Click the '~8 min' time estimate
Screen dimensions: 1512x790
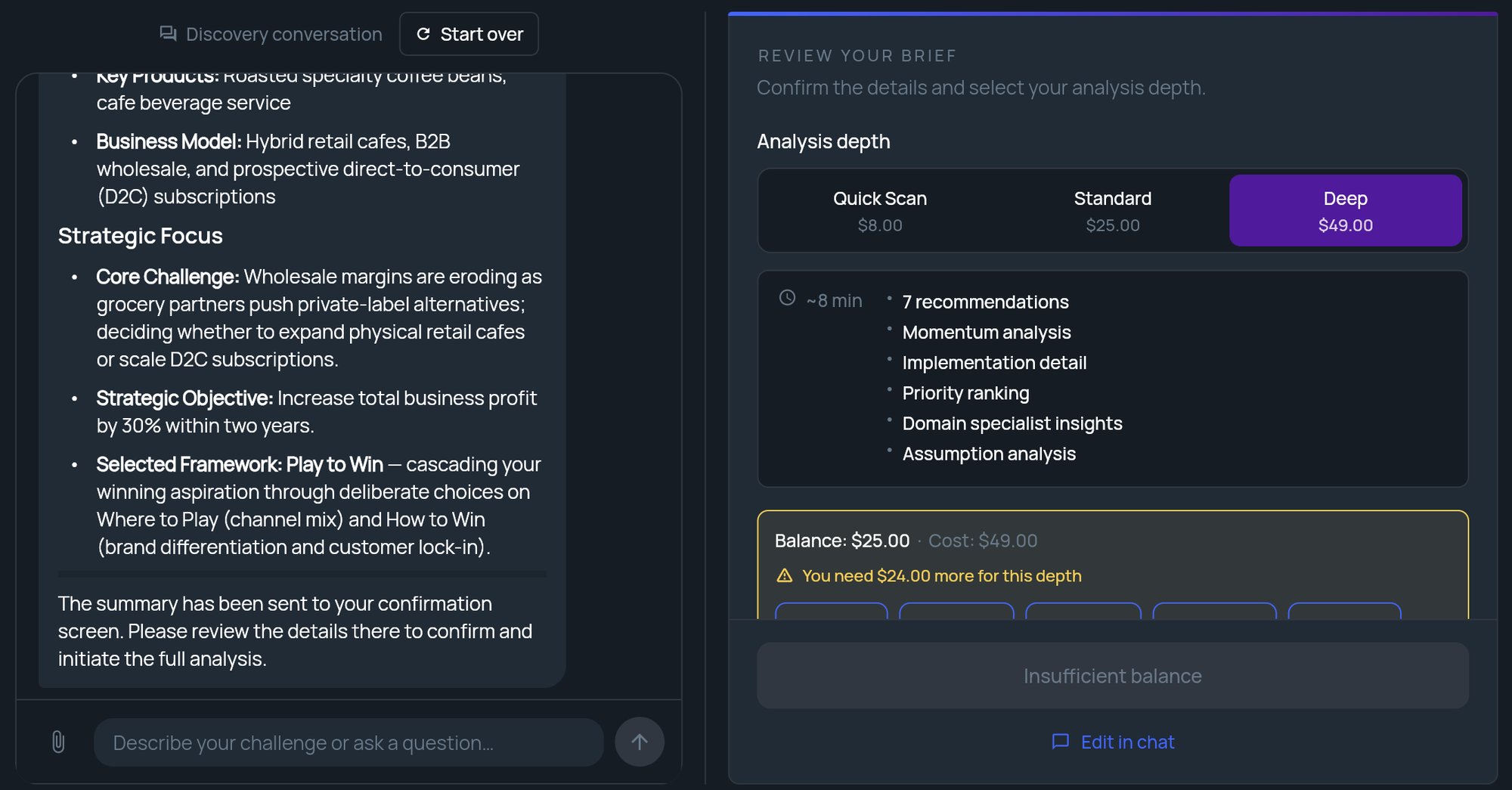(x=834, y=301)
